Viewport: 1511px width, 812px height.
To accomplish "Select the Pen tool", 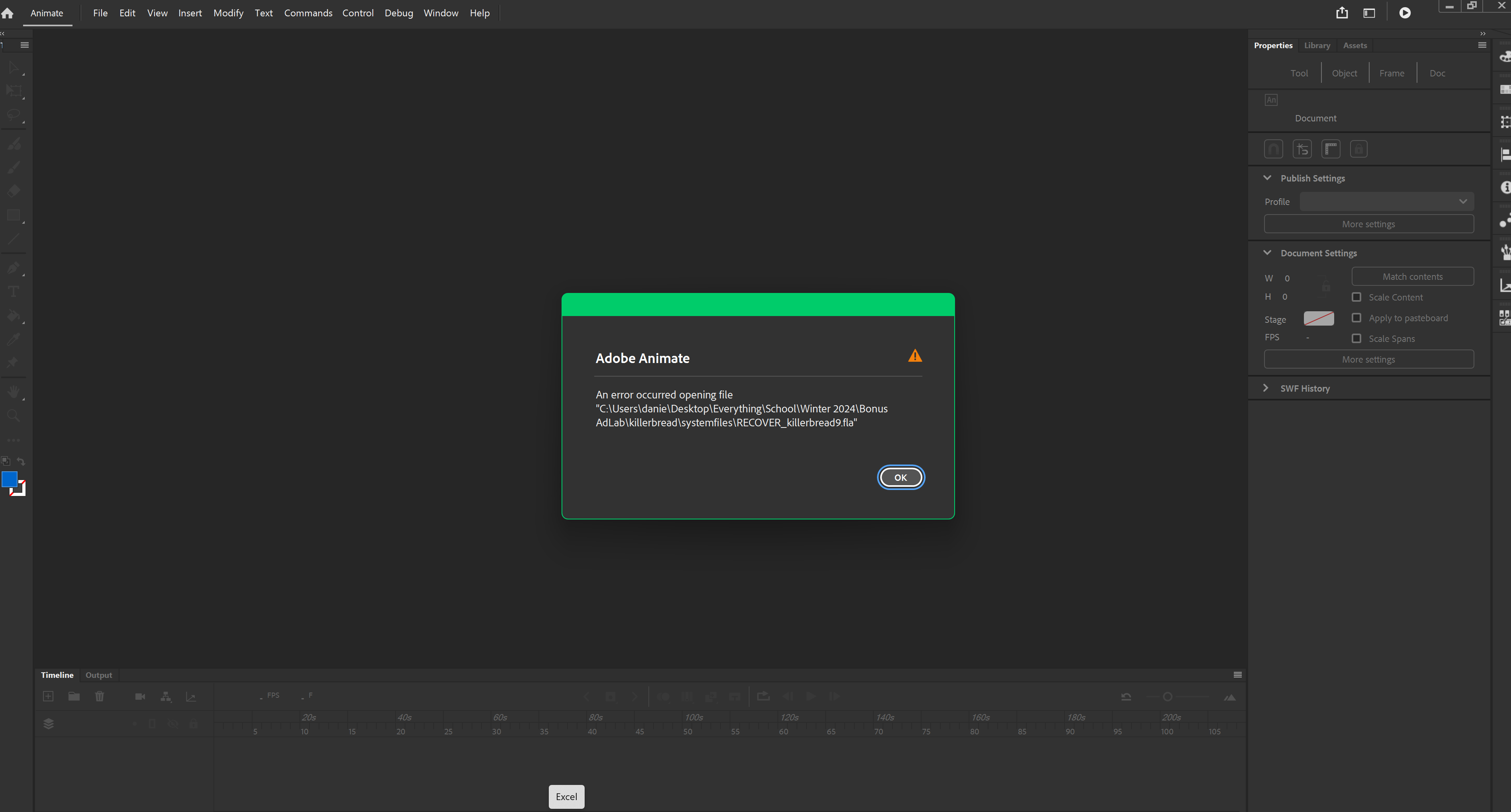I will [14, 268].
